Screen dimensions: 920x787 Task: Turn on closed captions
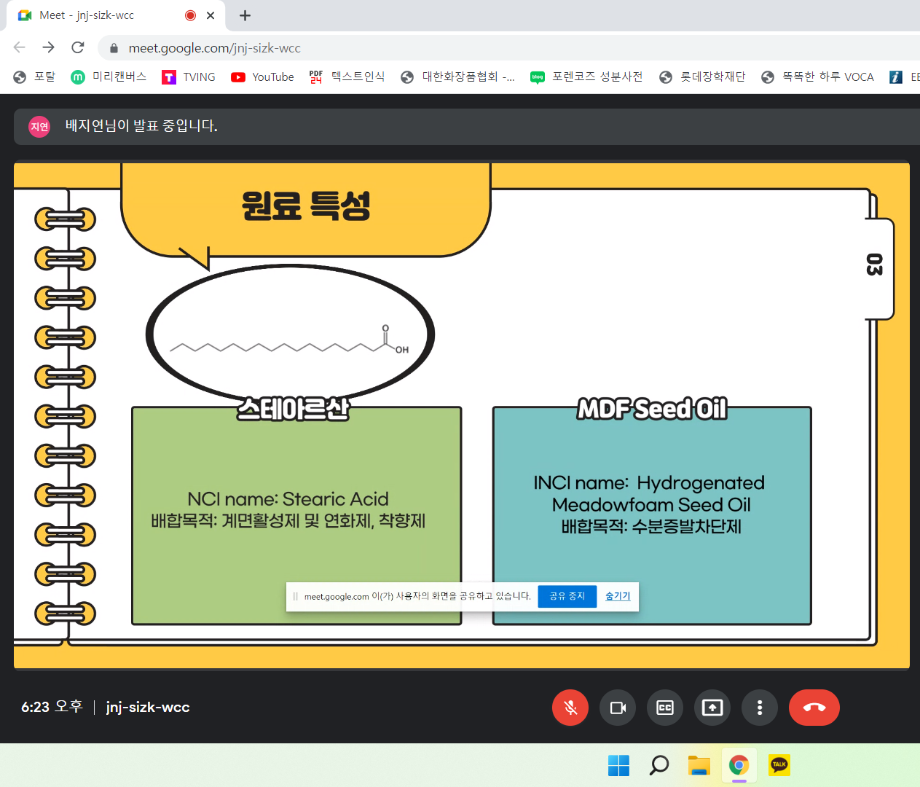(x=665, y=707)
